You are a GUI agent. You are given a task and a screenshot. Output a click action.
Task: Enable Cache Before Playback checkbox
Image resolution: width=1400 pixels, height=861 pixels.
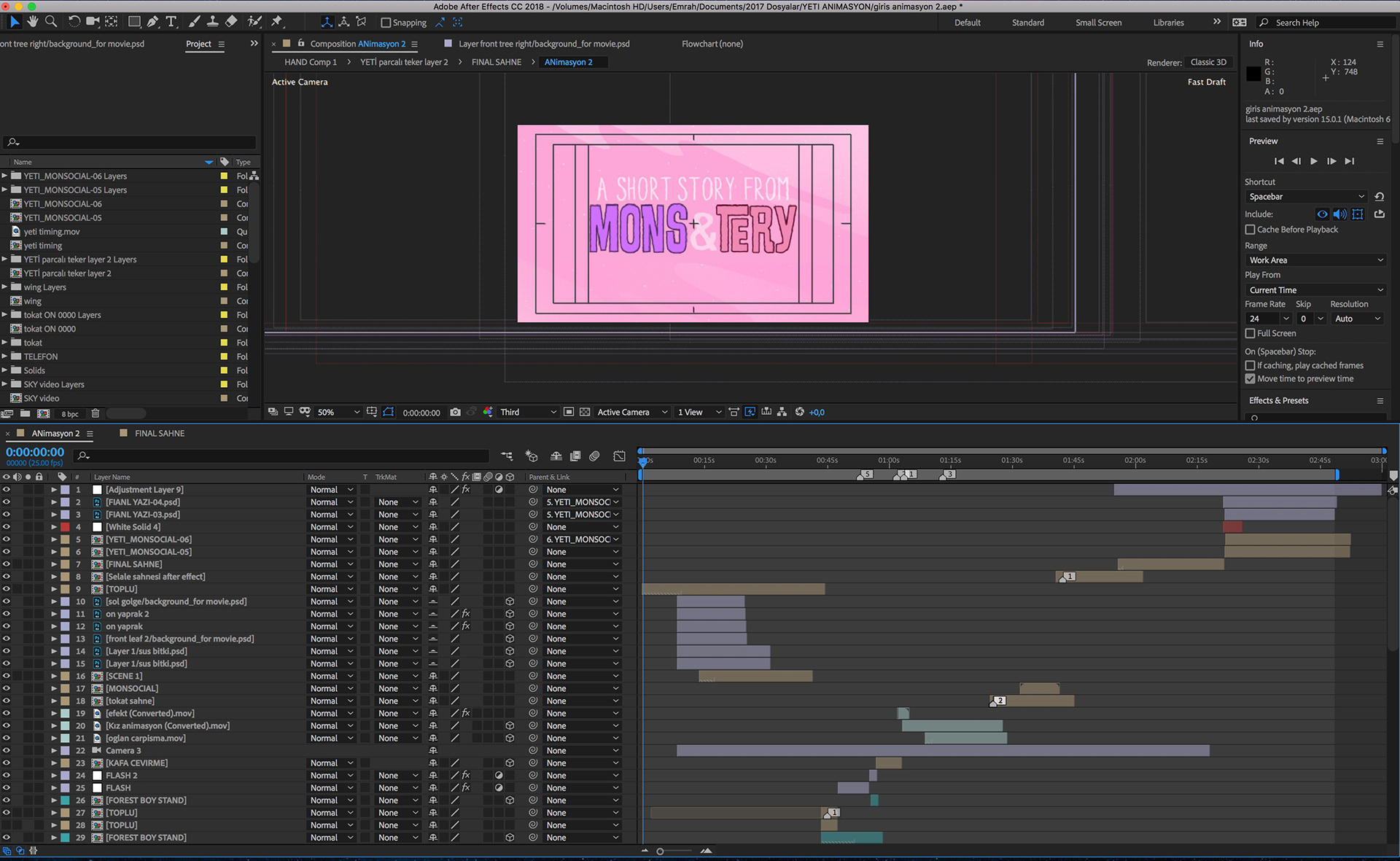1250,230
